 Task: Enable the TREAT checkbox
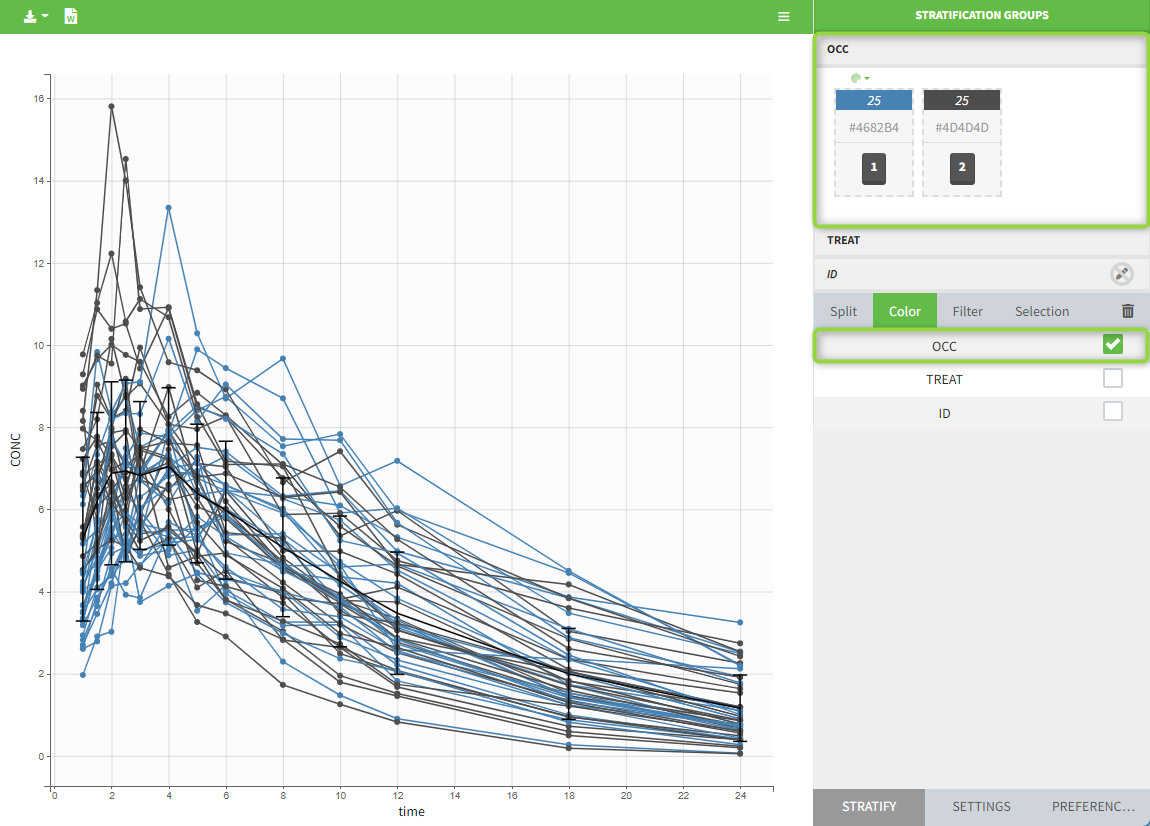1112,378
